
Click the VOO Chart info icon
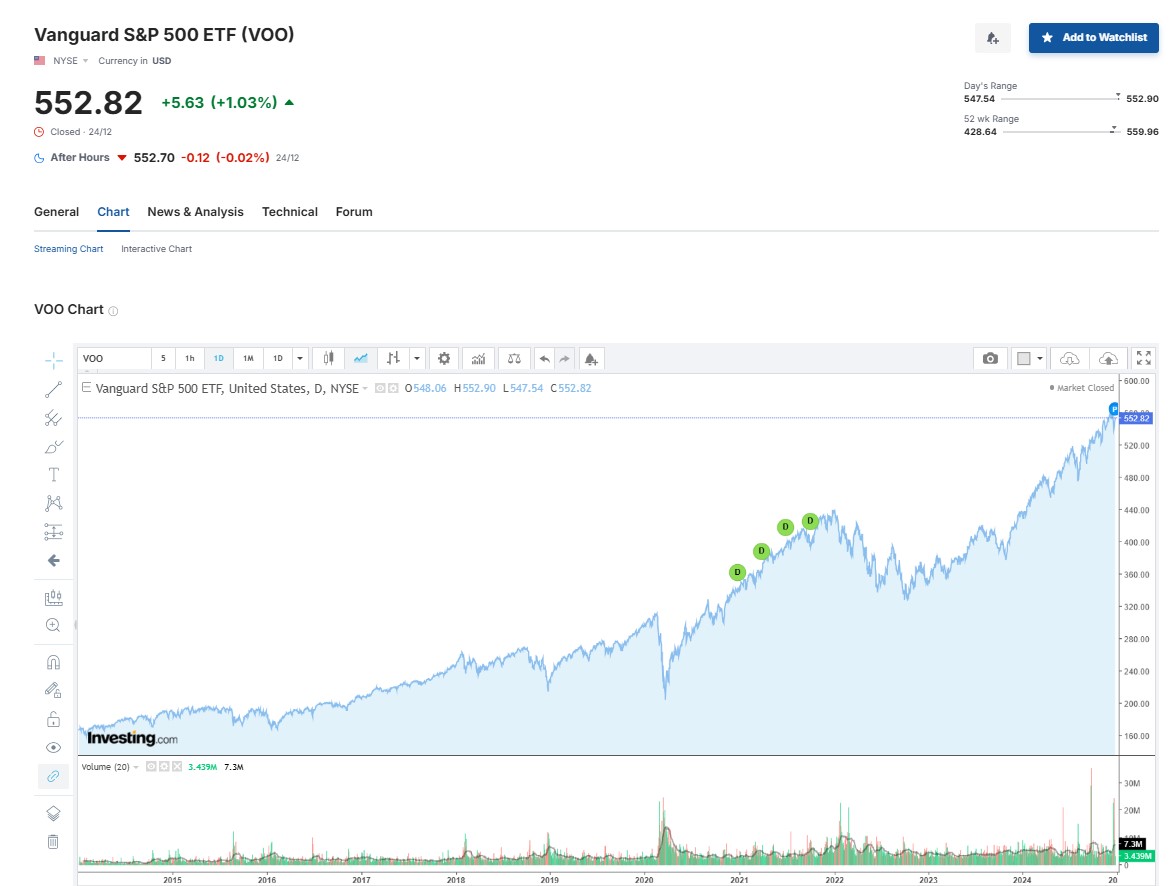tap(113, 311)
